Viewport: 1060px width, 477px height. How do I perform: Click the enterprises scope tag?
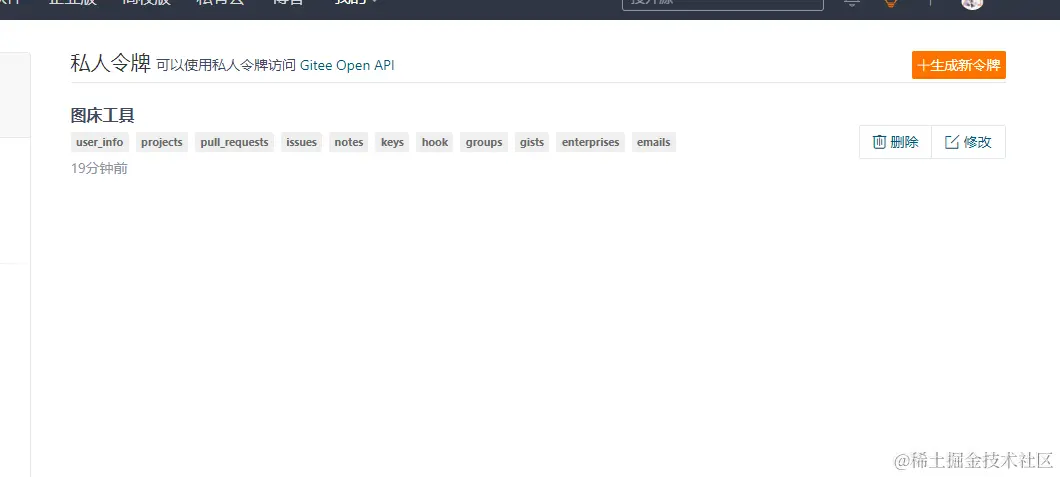pos(591,142)
